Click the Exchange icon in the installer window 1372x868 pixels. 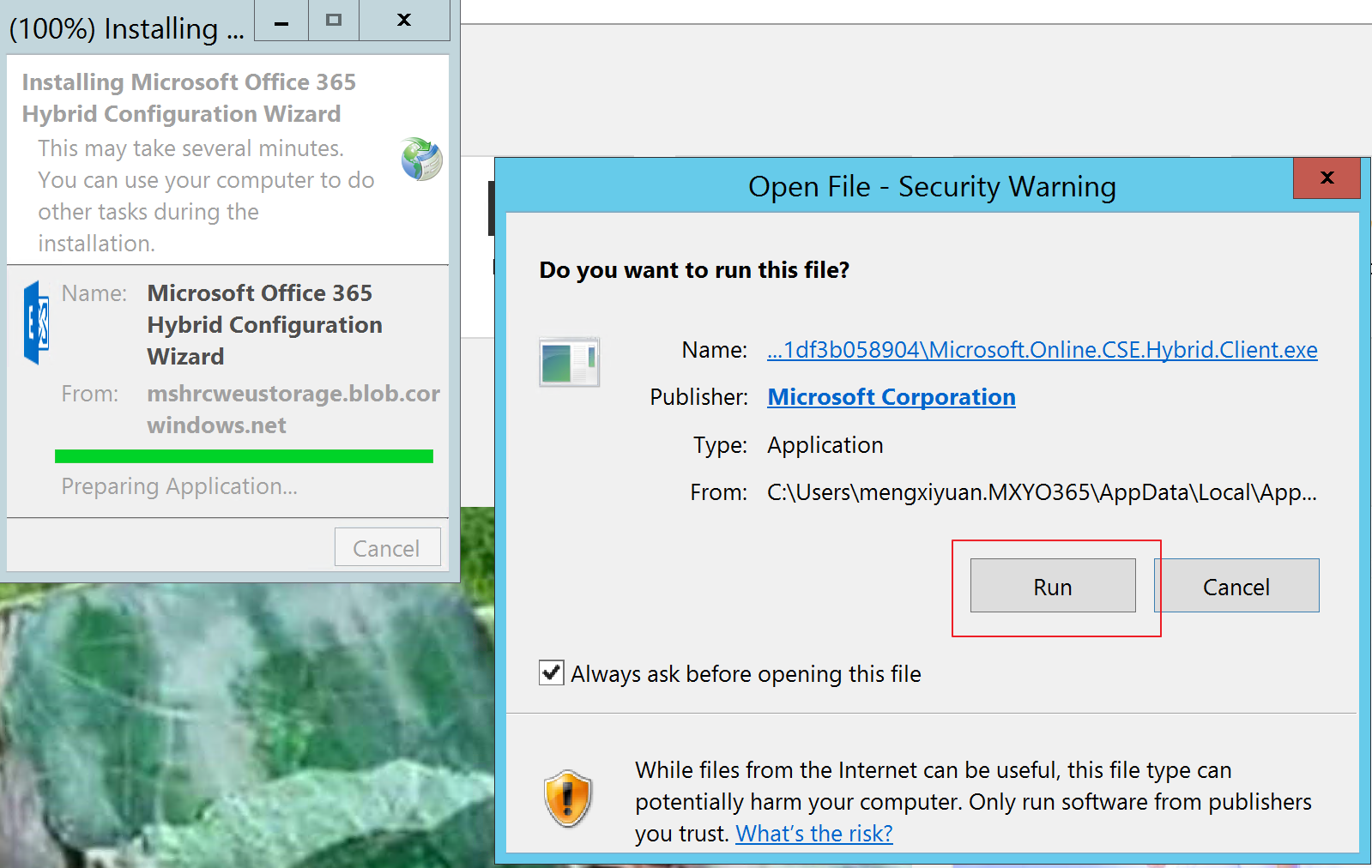click(37, 322)
